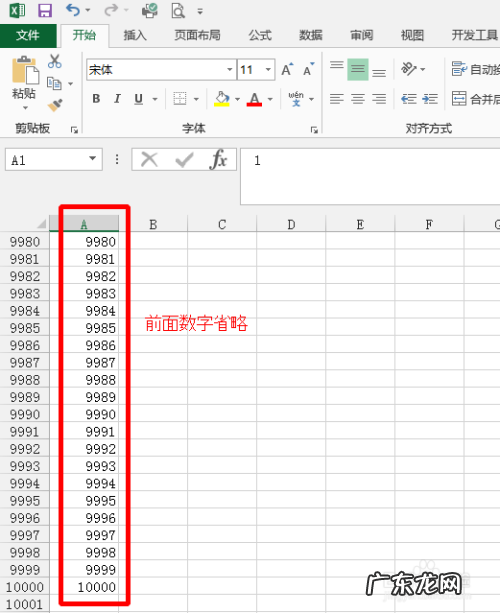Open the Borders dropdown arrow
This screenshot has height=613, width=500.
196,99
